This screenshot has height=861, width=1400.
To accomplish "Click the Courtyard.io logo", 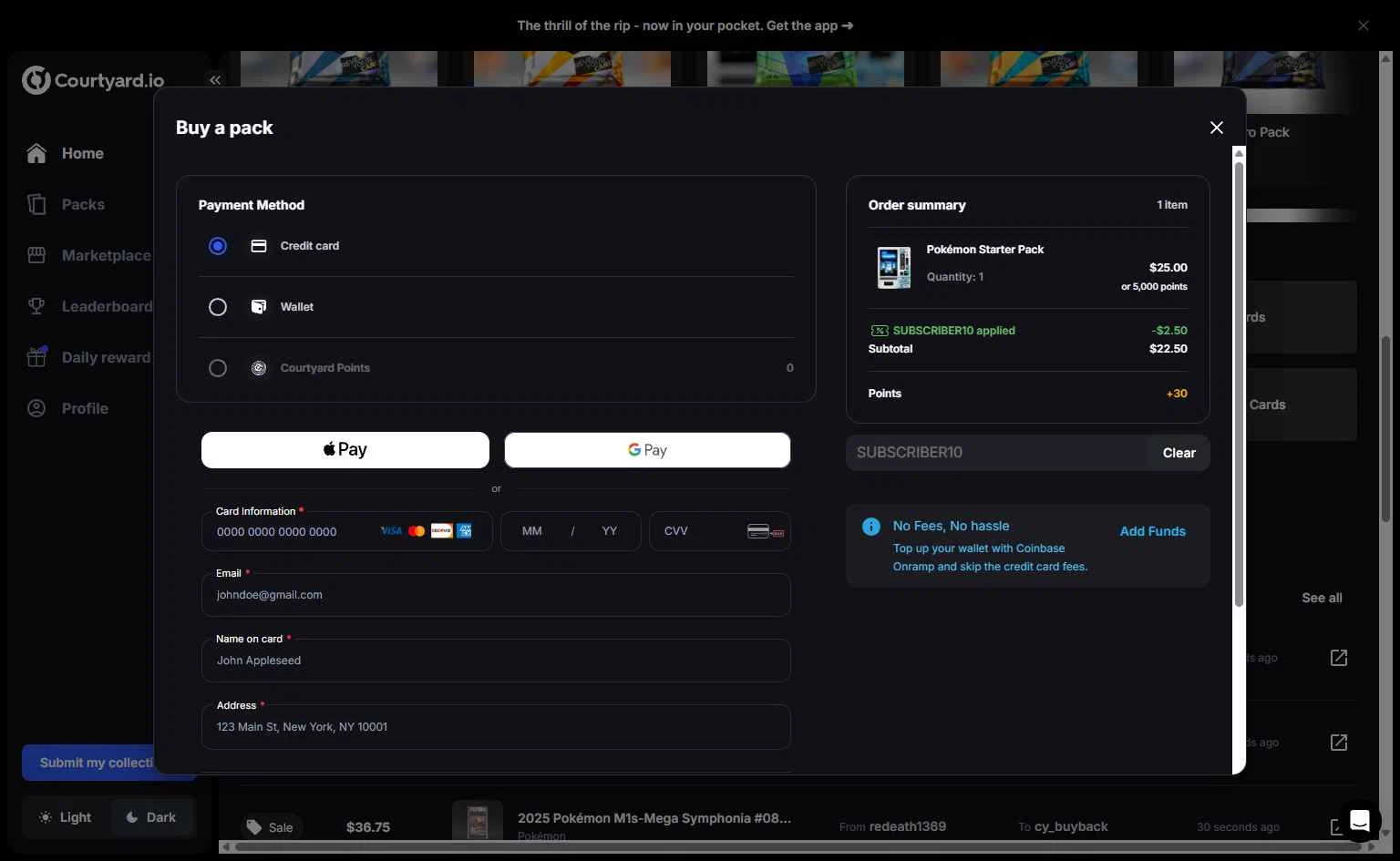I will click(93, 80).
